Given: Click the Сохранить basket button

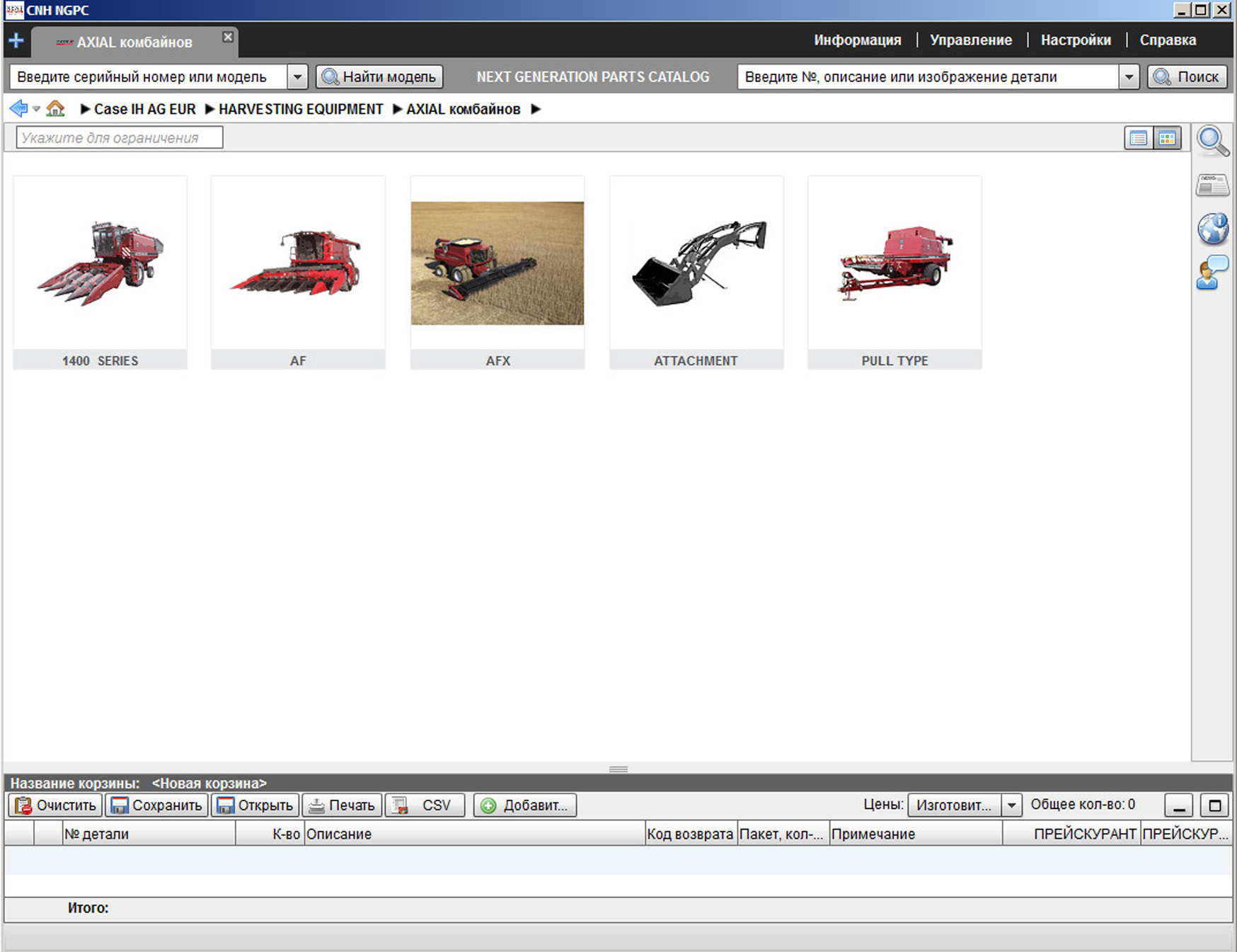Looking at the screenshot, I should click(x=157, y=805).
